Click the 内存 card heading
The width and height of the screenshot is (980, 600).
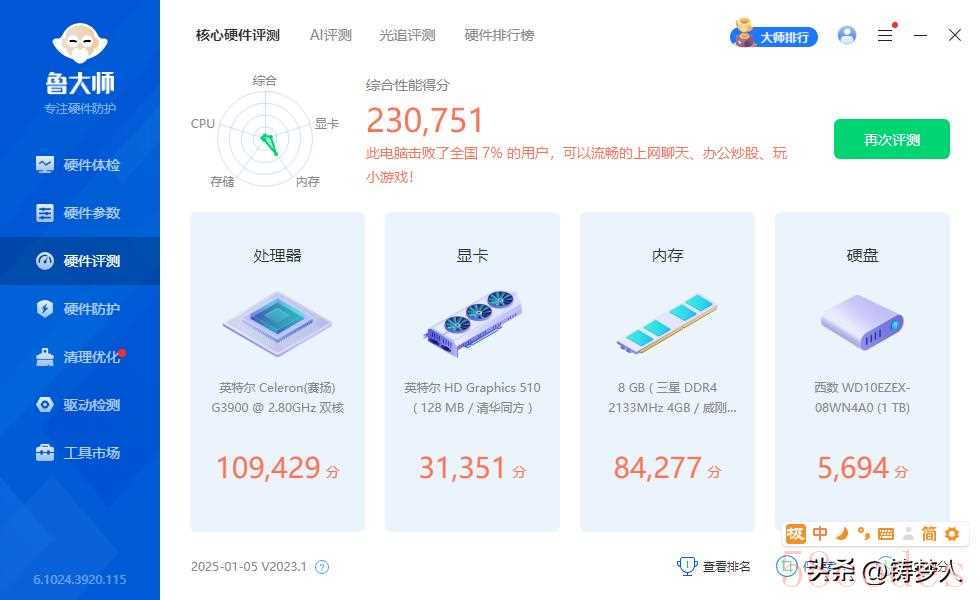click(x=667, y=256)
